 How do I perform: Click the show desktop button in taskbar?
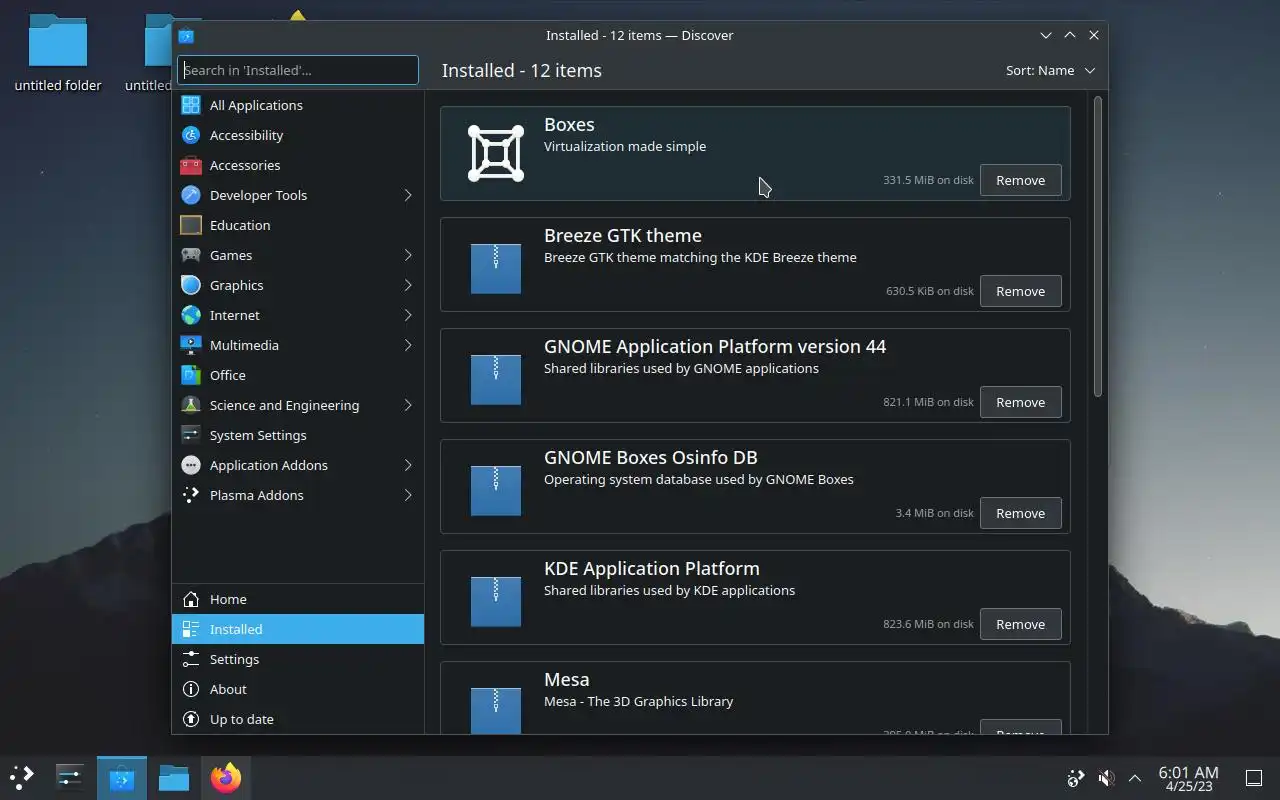(1253, 777)
